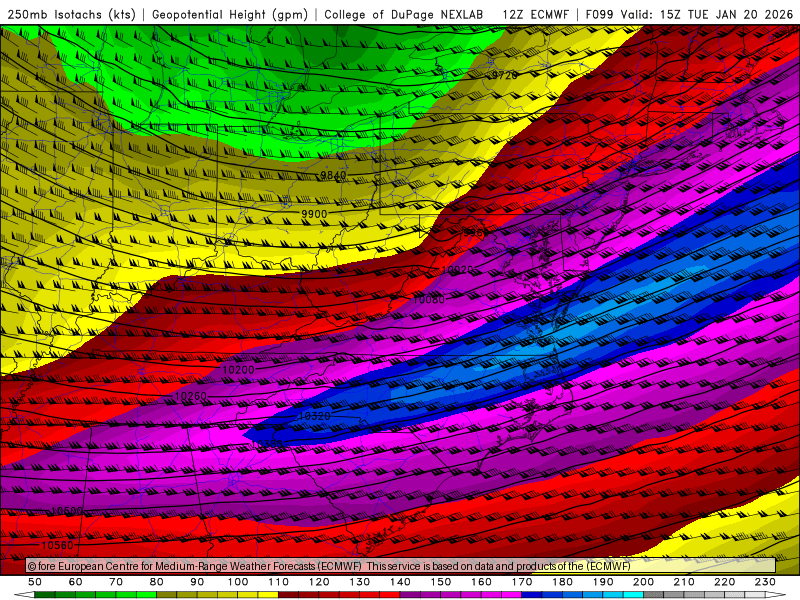The width and height of the screenshot is (800, 600).
Task: Click the 150 kt legend value
Action: pyautogui.click(x=441, y=582)
